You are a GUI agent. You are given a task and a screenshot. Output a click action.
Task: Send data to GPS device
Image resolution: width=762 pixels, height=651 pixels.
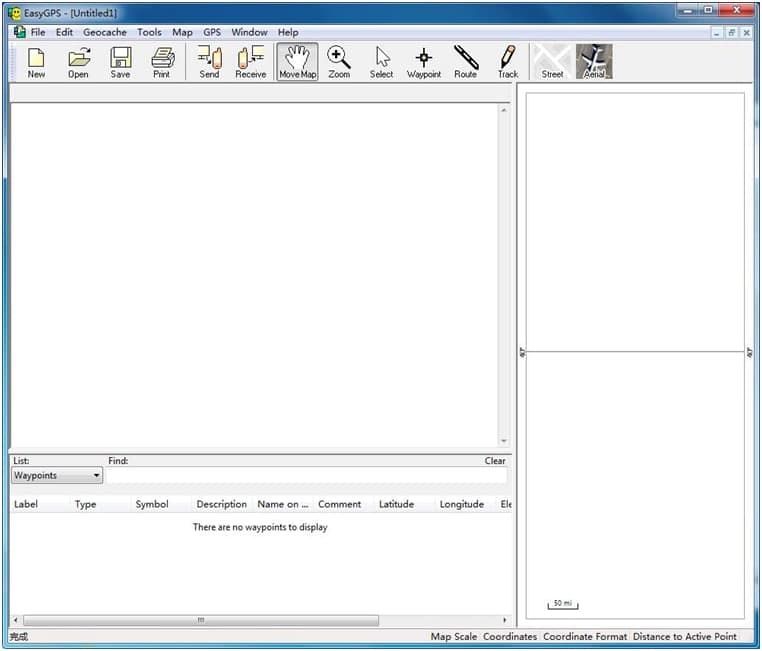[x=209, y=62]
